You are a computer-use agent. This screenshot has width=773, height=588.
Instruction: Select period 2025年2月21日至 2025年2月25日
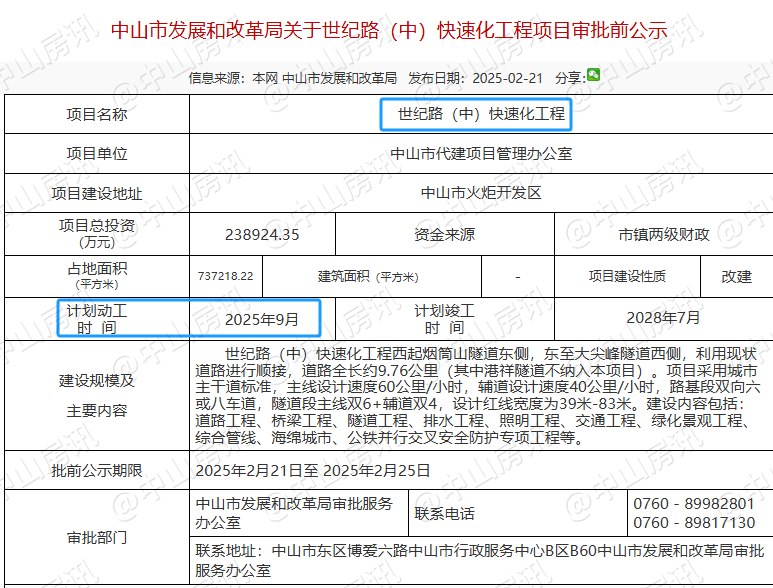[313, 471]
